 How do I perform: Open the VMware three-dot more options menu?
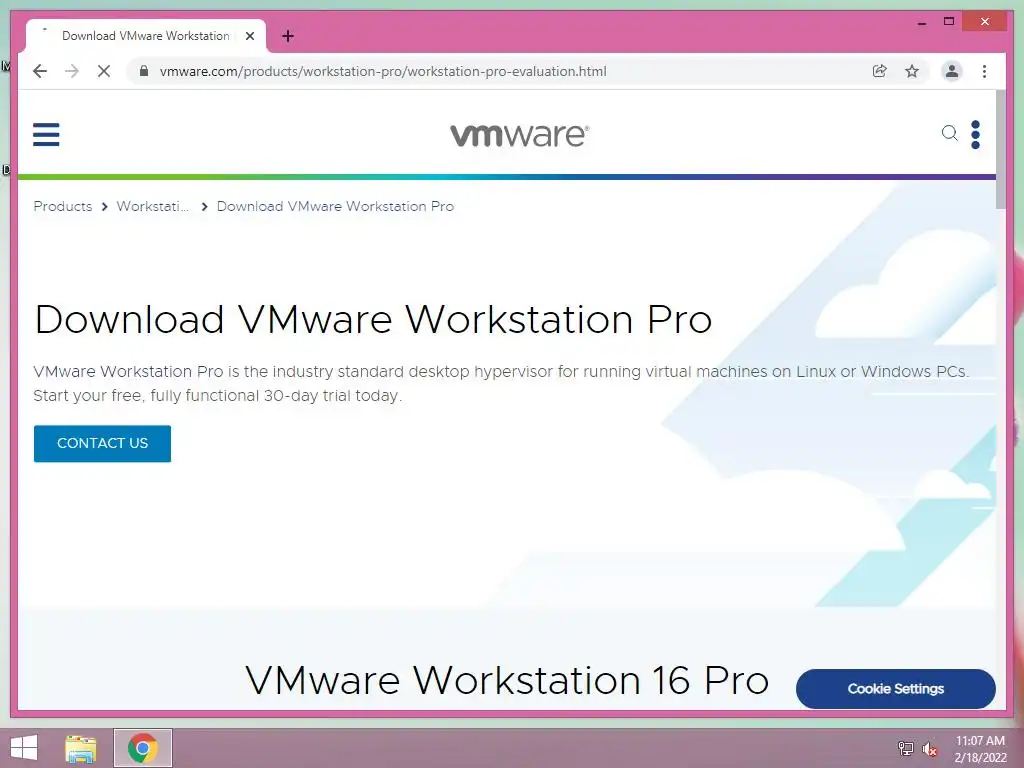(x=975, y=135)
